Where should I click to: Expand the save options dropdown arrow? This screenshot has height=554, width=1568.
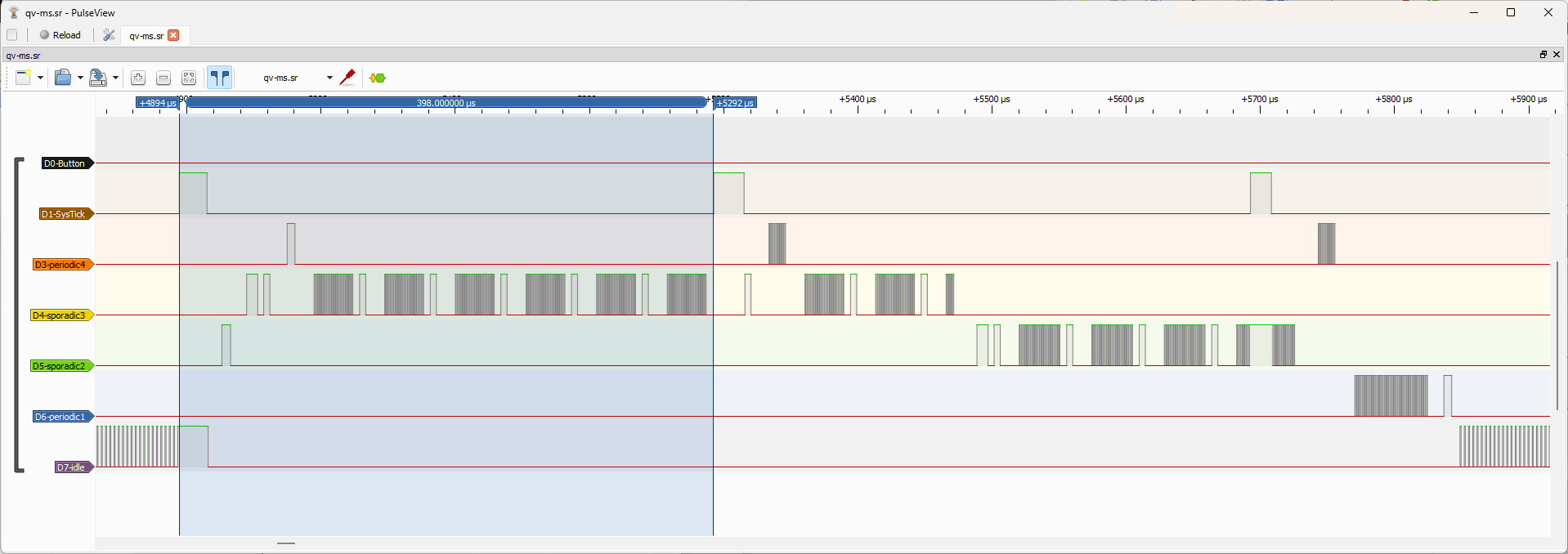click(115, 78)
